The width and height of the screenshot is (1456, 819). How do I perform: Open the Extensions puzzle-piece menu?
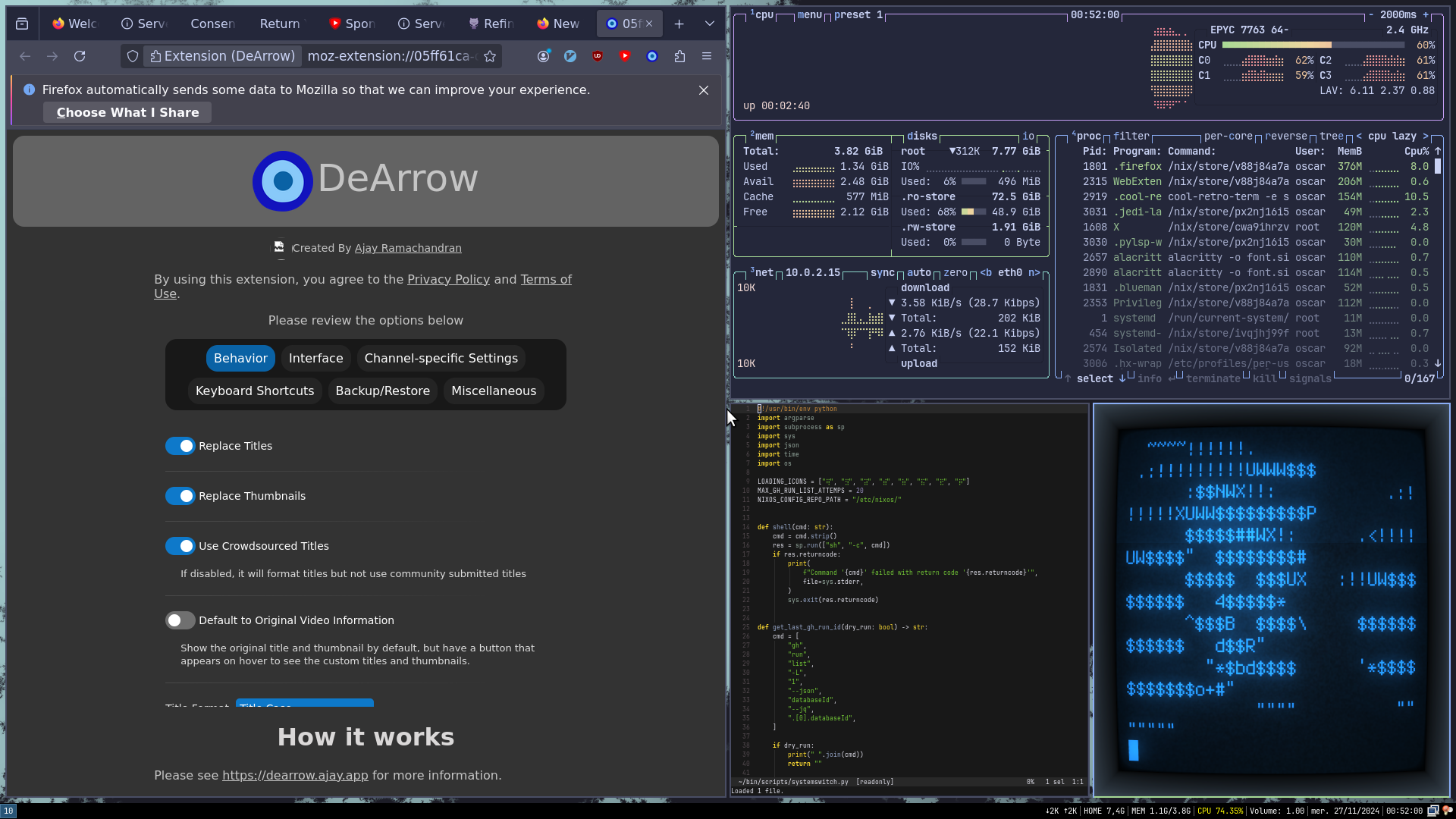click(x=679, y=56)
